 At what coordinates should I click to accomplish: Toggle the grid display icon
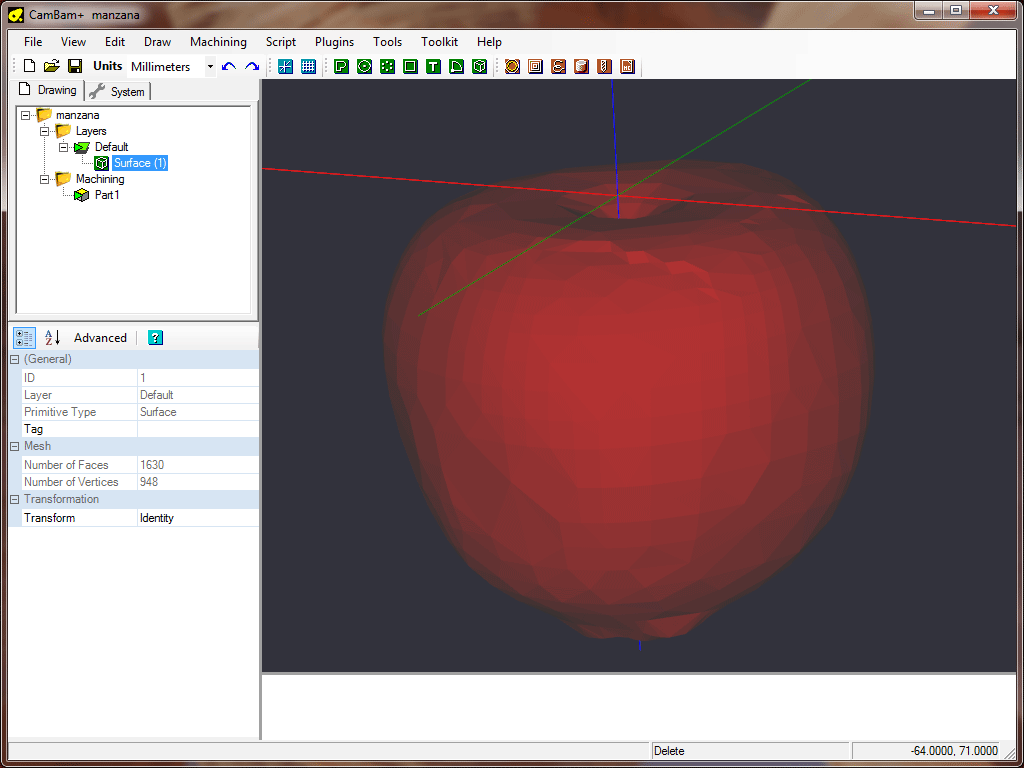pos(308,67)
